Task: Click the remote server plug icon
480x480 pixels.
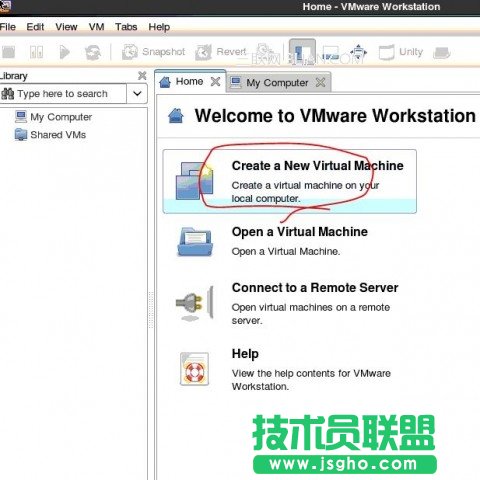Action: coord(195,303)
